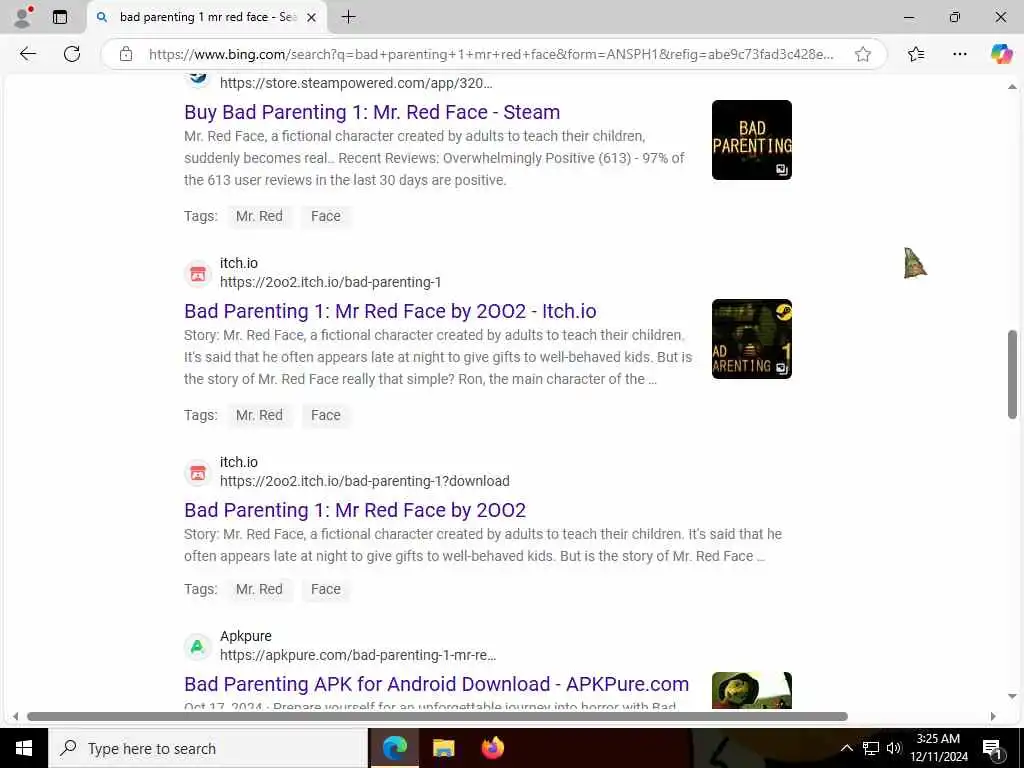Select Mr. Red tag under download result

point(259,589)
